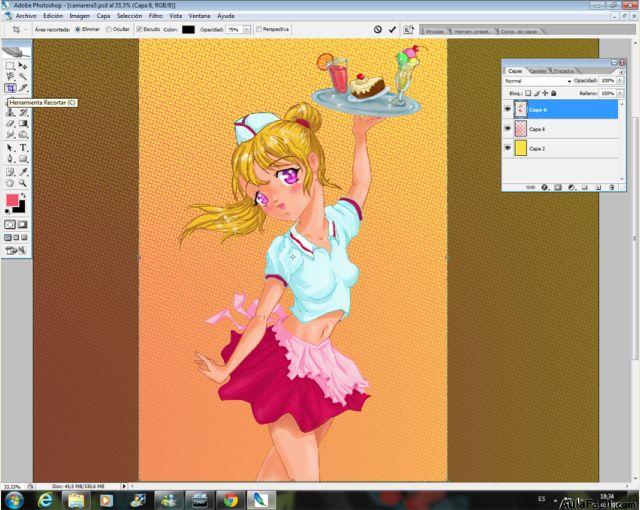
Task: Select the Eyedropper tool
Action: pyautogui.click(x=23, y=172)
